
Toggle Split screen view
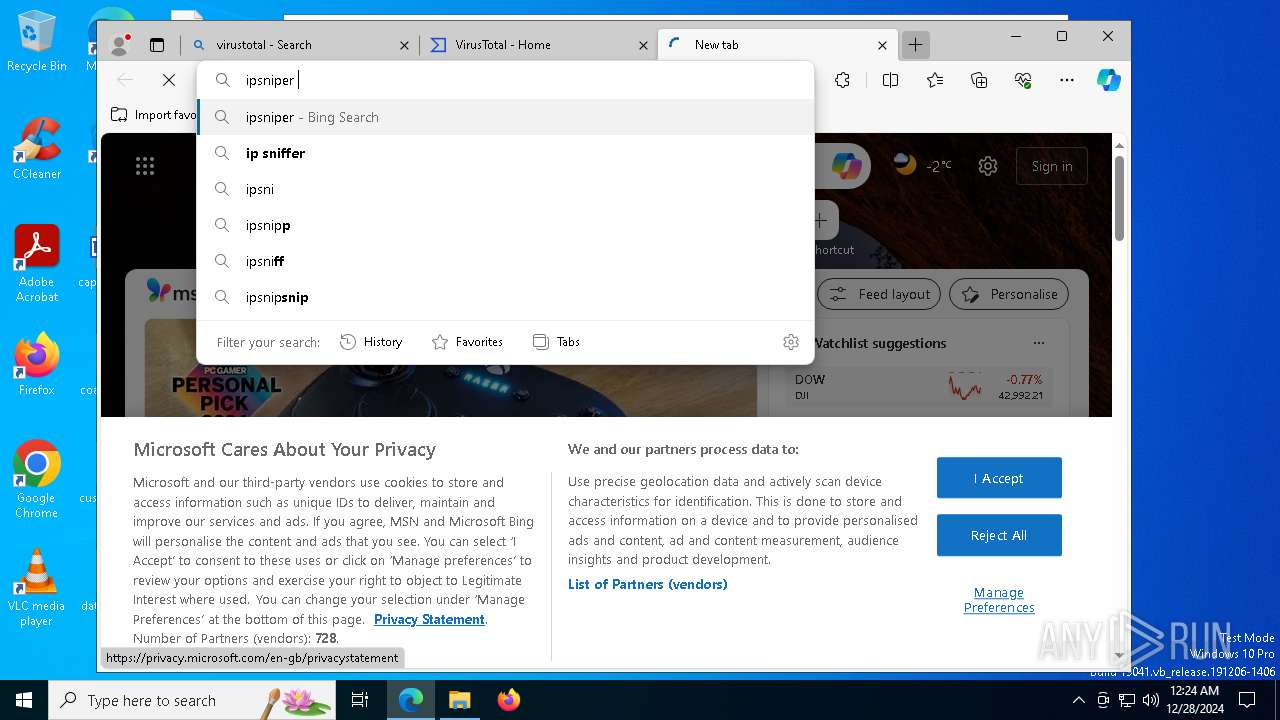tap(890, 80)
